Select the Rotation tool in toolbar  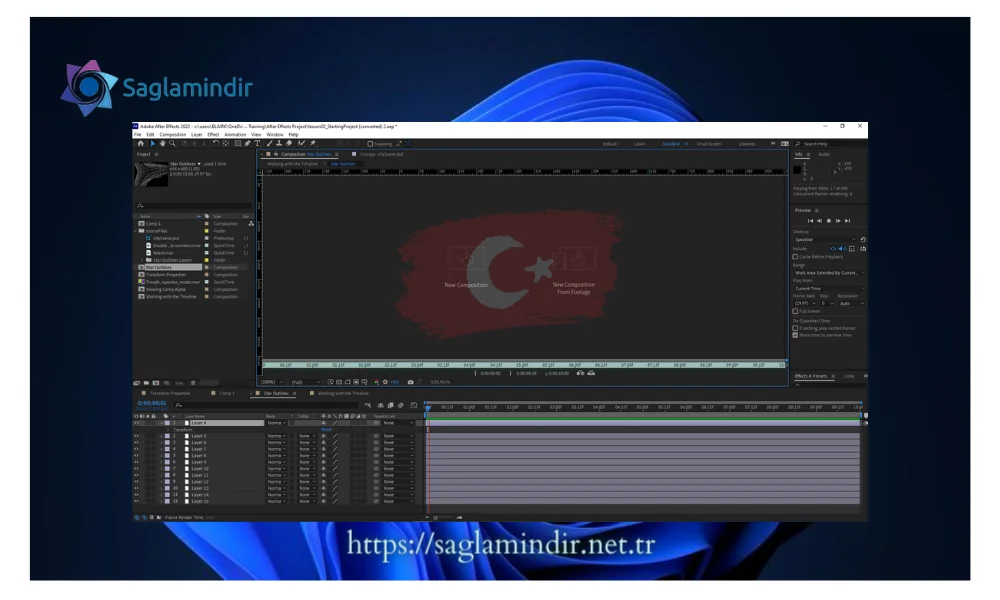(216, 143)
